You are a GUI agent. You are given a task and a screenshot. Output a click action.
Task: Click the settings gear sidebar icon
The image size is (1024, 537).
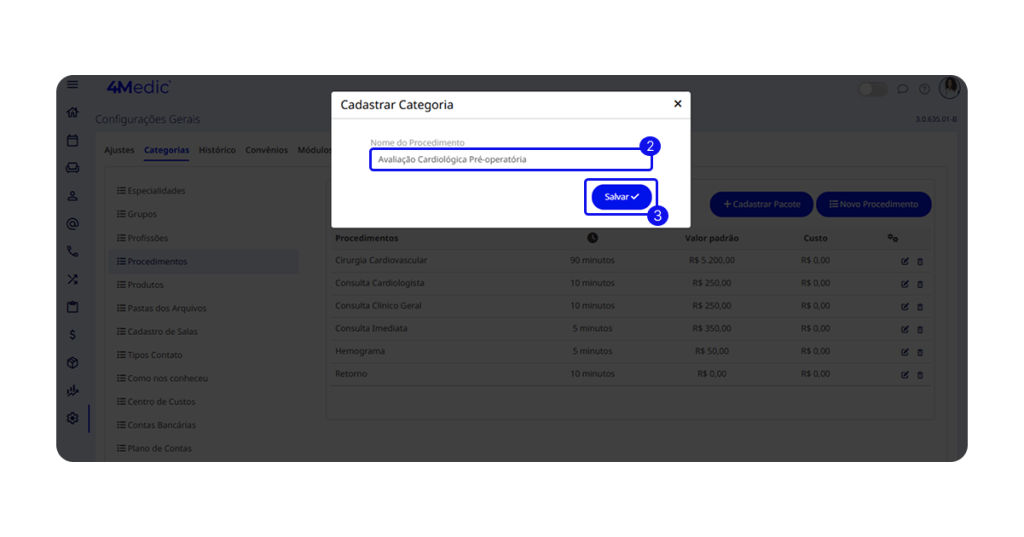pos(73,418)
